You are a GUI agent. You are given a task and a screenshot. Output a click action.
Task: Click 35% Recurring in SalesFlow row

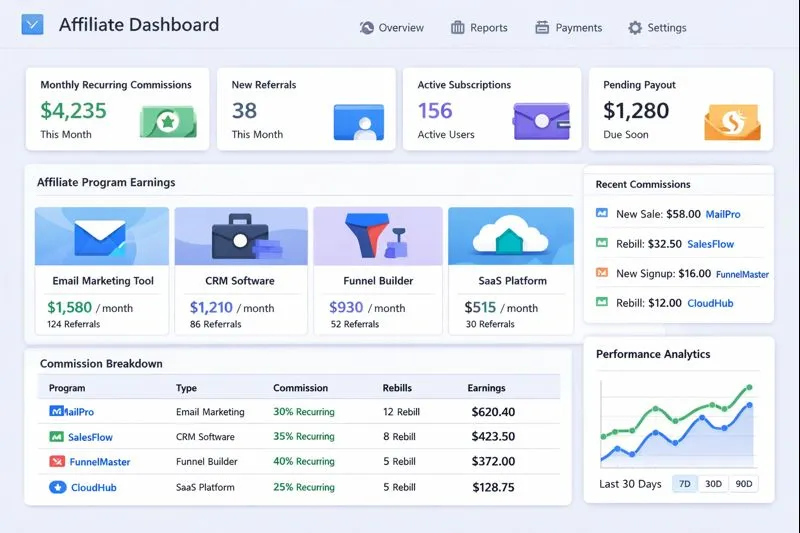[x=304, y=436]
